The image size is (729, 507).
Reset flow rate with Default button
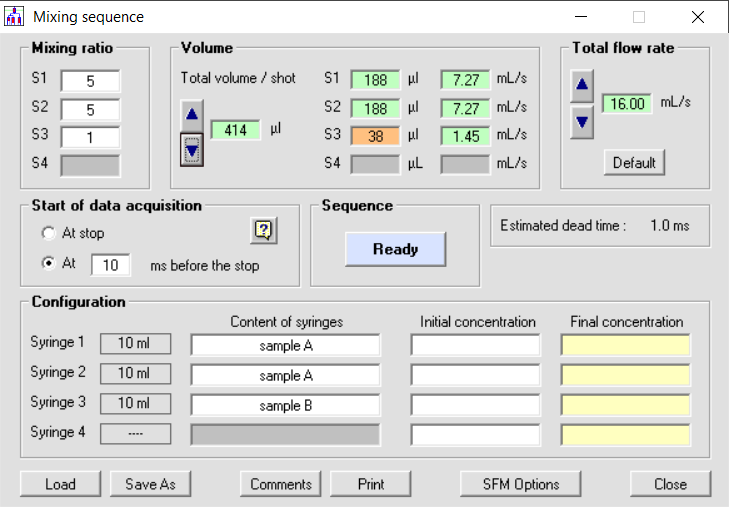point(634,163)
